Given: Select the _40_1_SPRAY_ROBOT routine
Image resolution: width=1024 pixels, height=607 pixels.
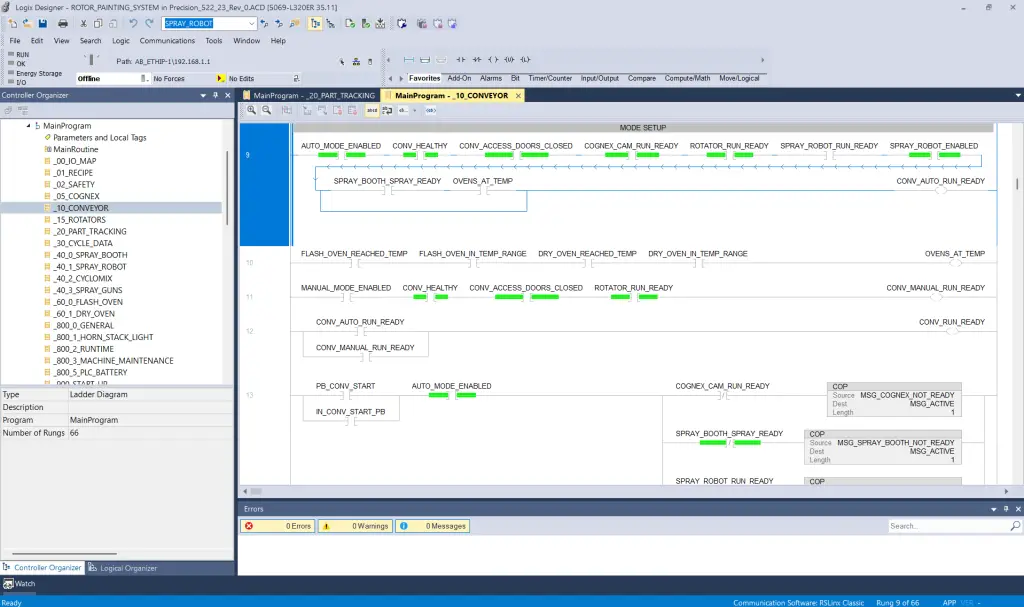Looking at the screenshot, I should (x=90, y=267).
